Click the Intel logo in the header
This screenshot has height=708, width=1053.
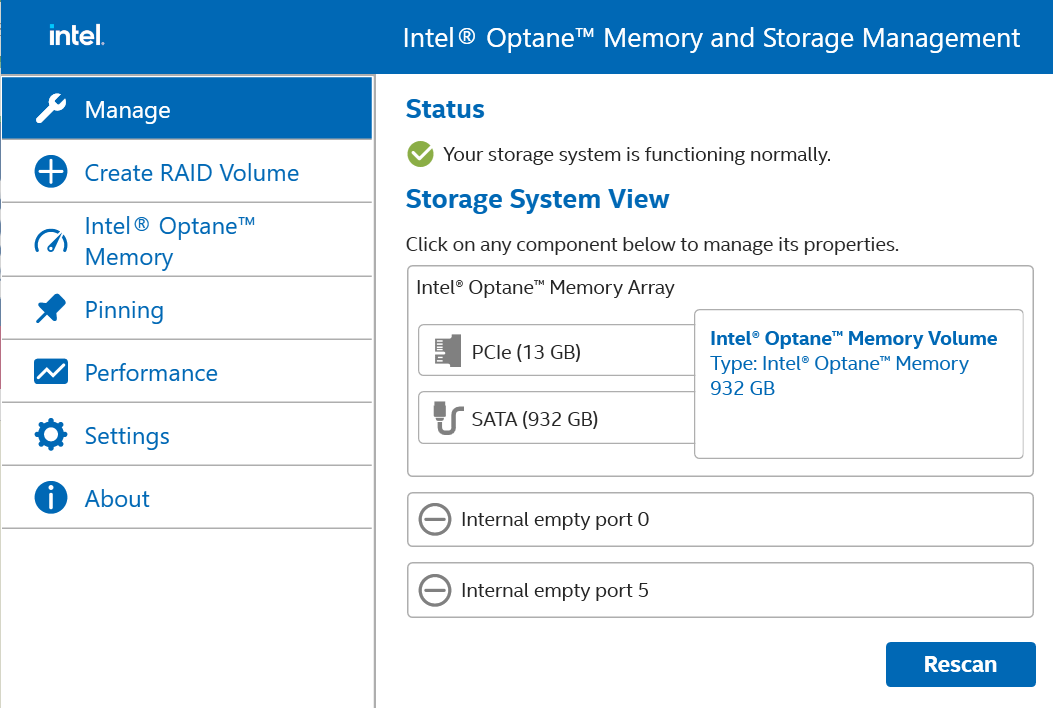(76, 37)
